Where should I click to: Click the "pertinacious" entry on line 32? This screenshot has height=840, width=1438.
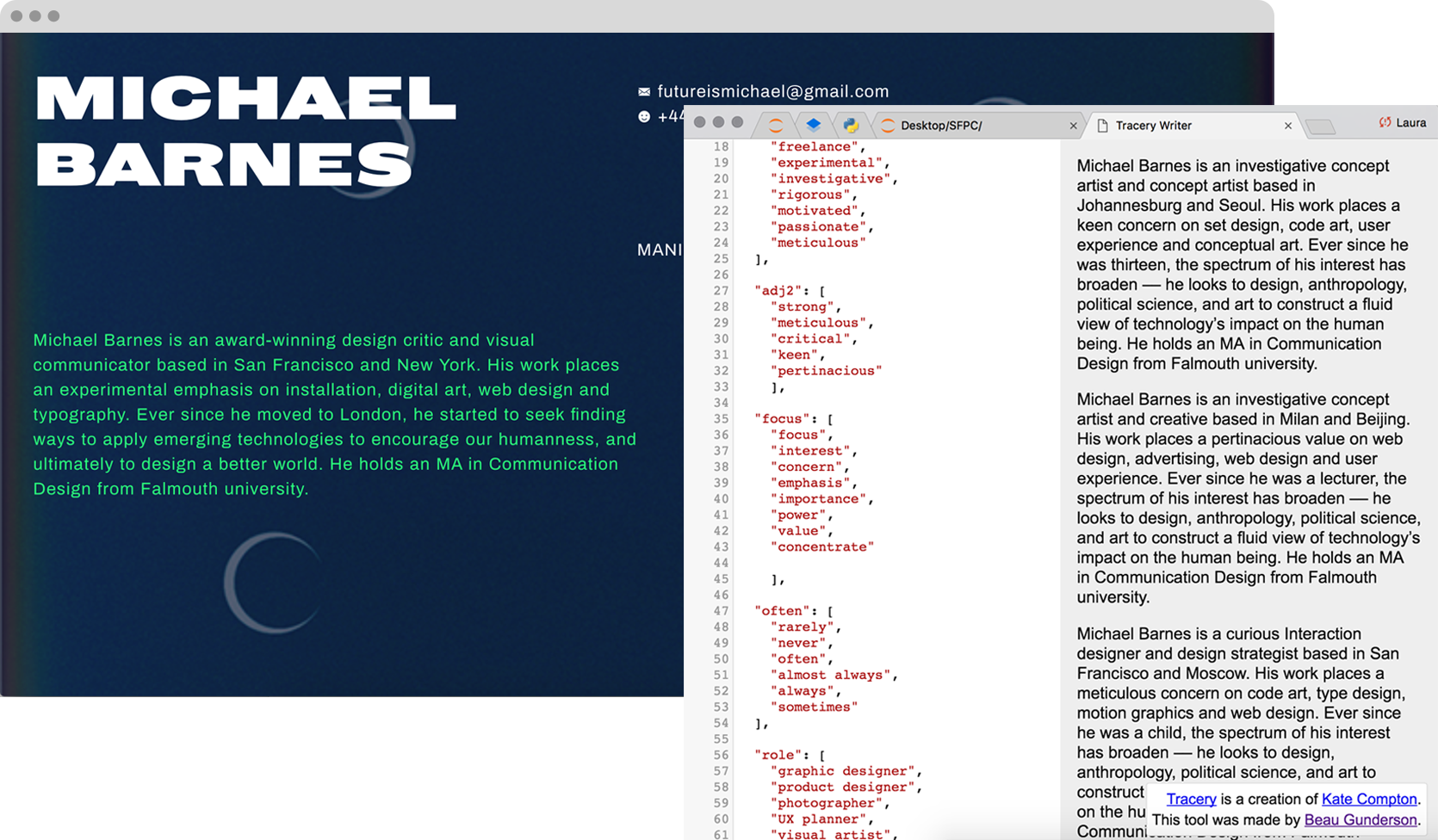826,371
